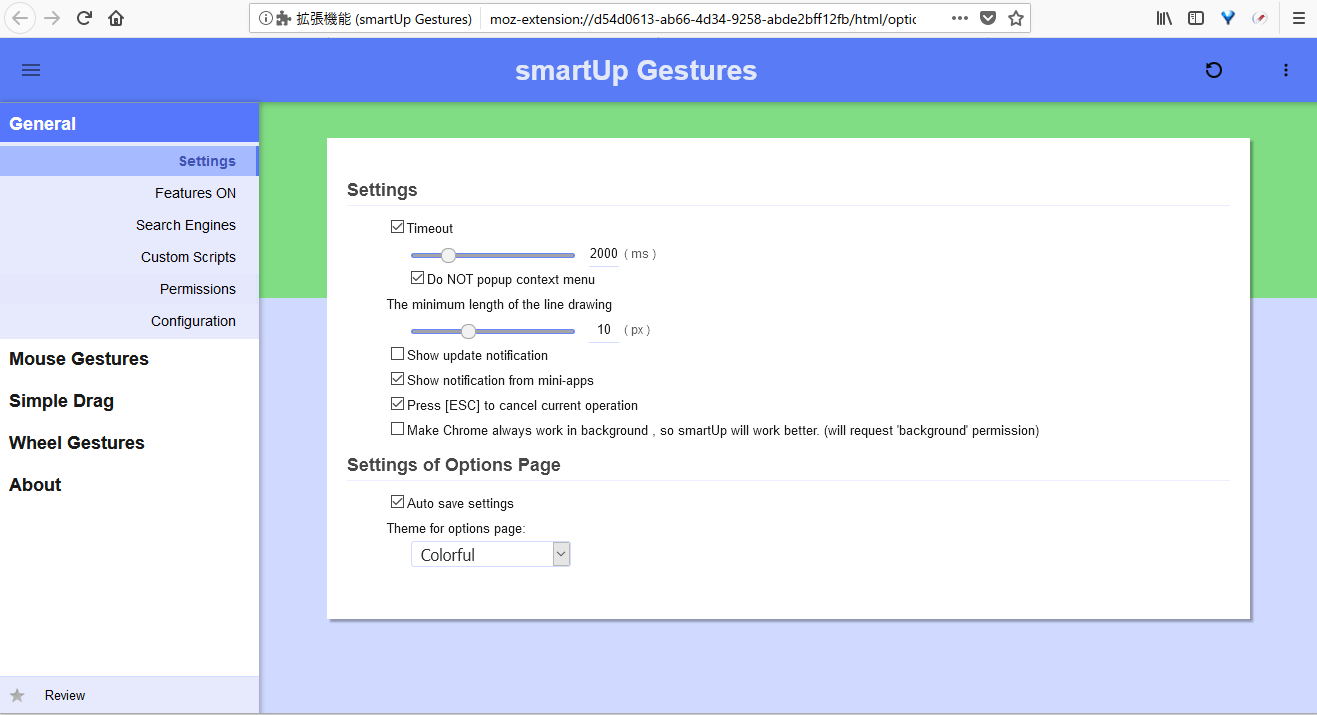
Task: Uncheck Press [ESC] to cancel current operation
Action: pos(397,404)
